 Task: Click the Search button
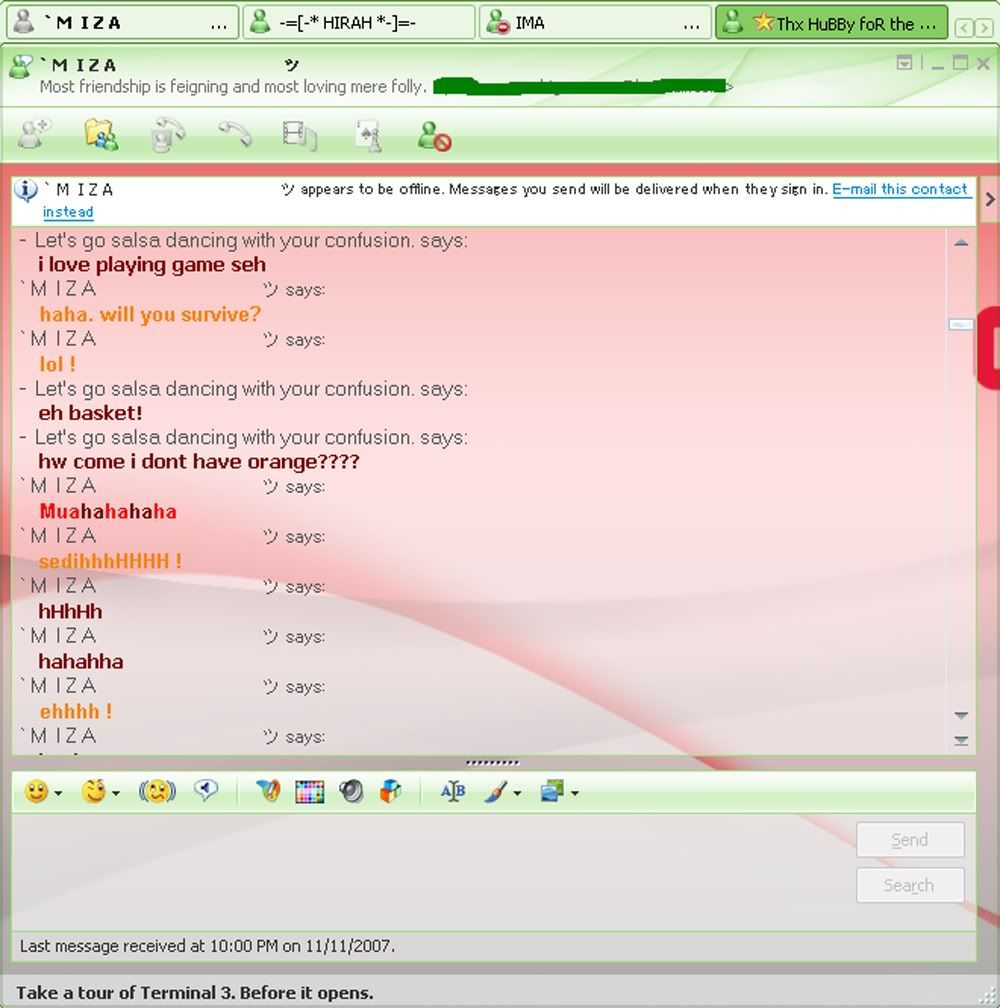click(x=909, y=885)
